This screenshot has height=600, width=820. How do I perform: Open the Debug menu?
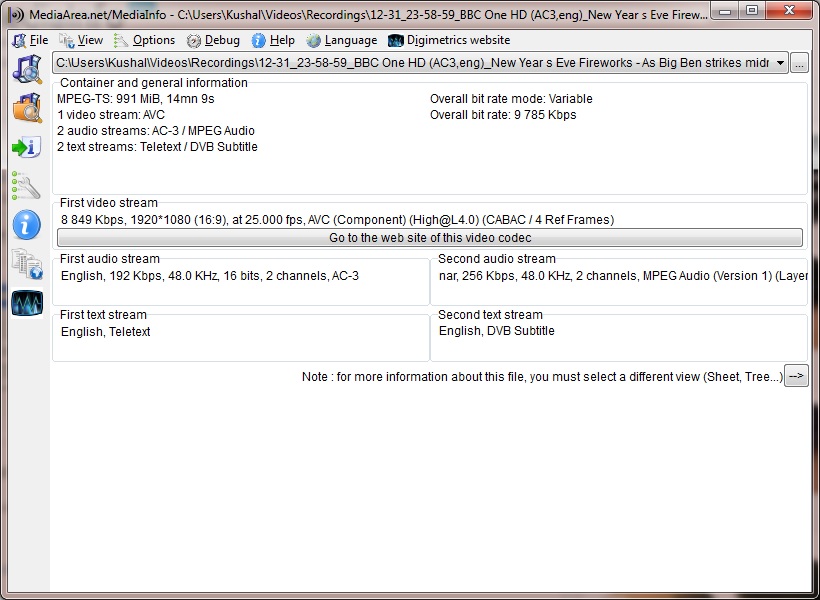click(x=213, y=40)
